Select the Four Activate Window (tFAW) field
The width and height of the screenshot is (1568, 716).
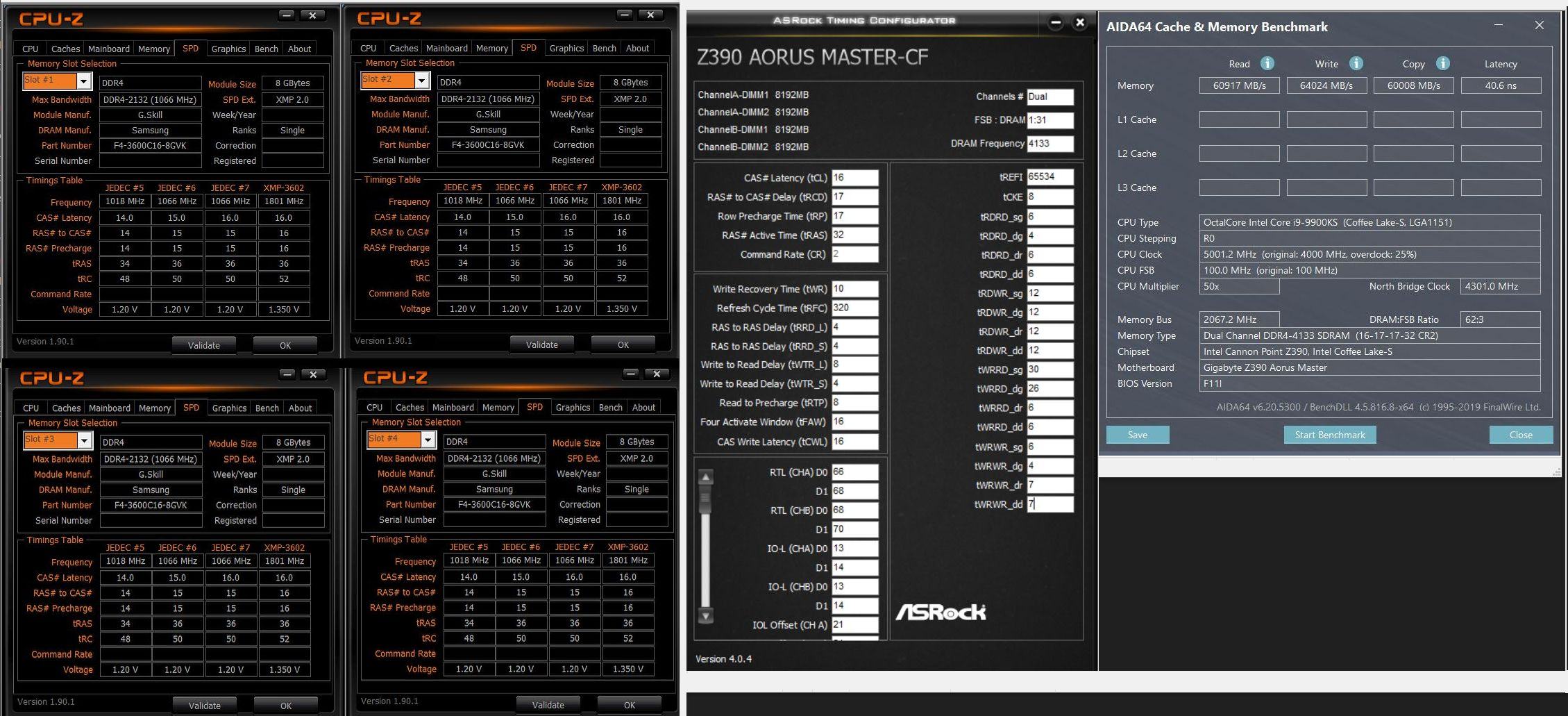coord(854,422)
